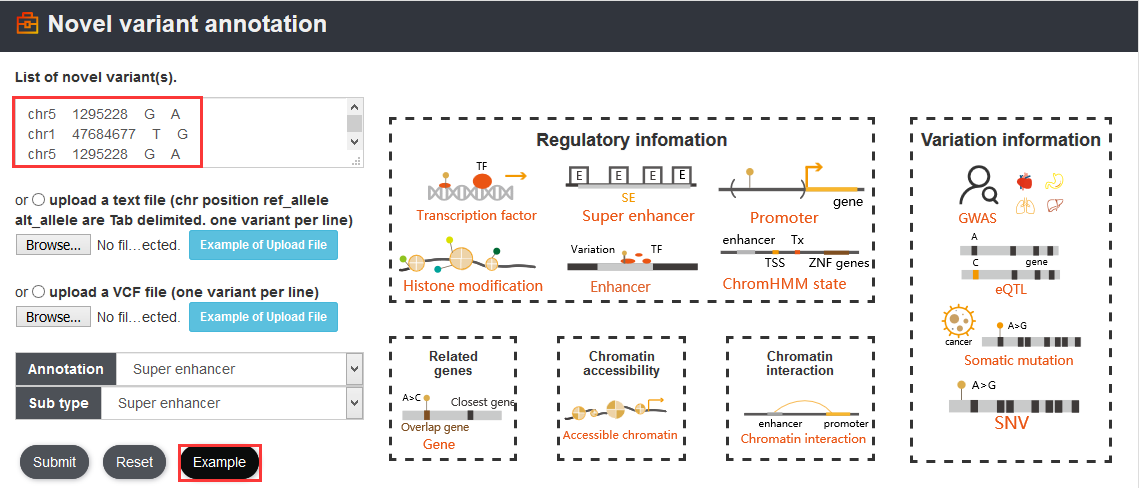The width and height of the screenshot is (1139, 488).
Task: Click the Promoter gene arrow icon
Action: click(x=792, y=184)
